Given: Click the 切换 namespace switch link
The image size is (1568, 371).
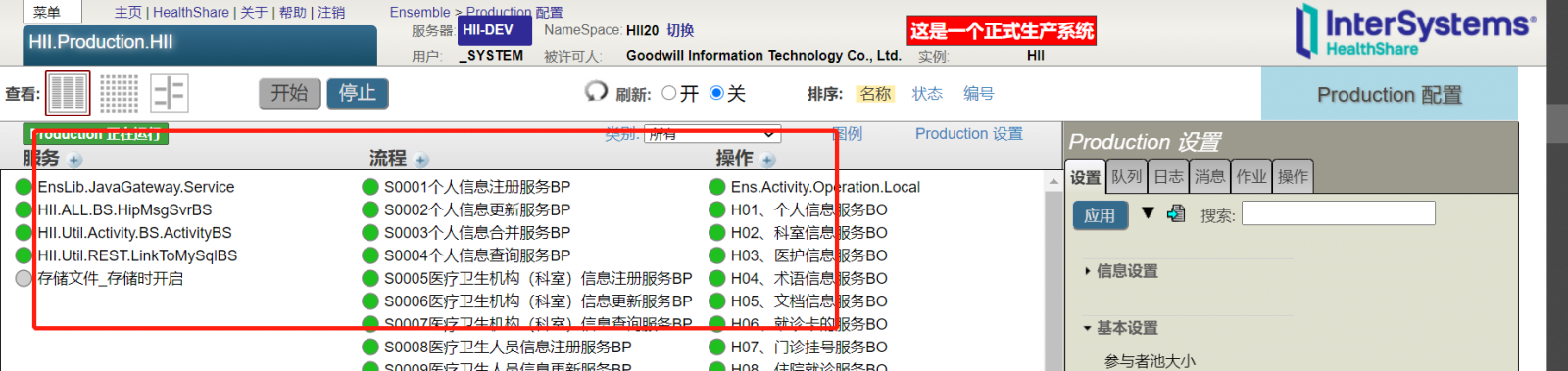Looking at the screenshot, I should 680,30.
